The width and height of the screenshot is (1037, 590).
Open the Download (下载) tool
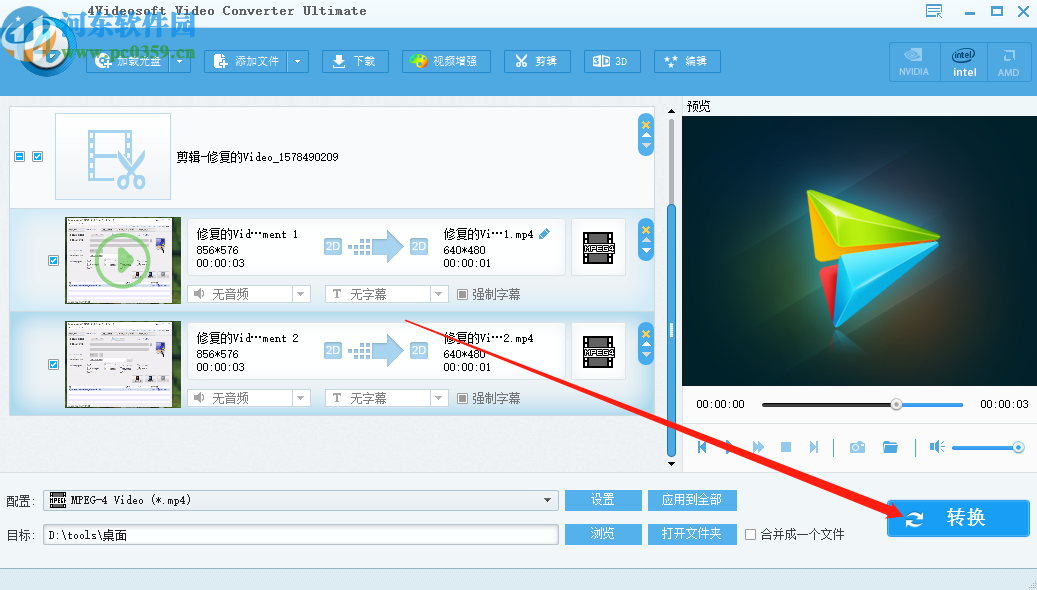coord(354,62)
